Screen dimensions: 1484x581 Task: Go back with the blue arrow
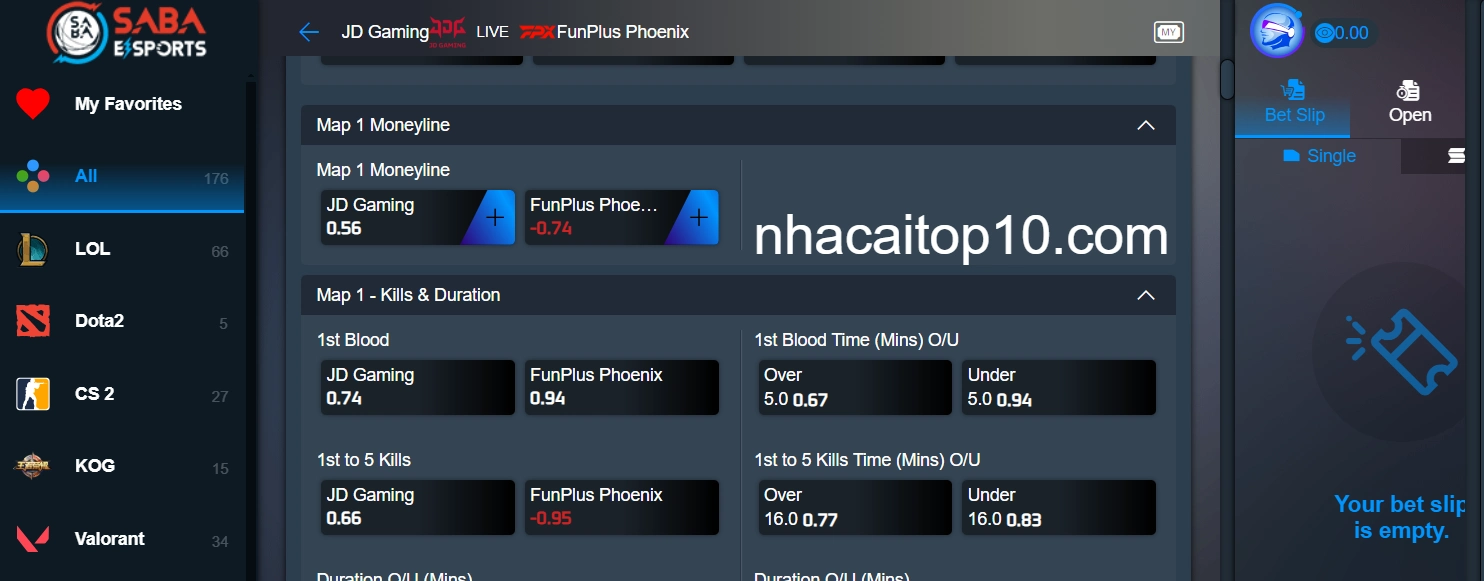[308, 32]
